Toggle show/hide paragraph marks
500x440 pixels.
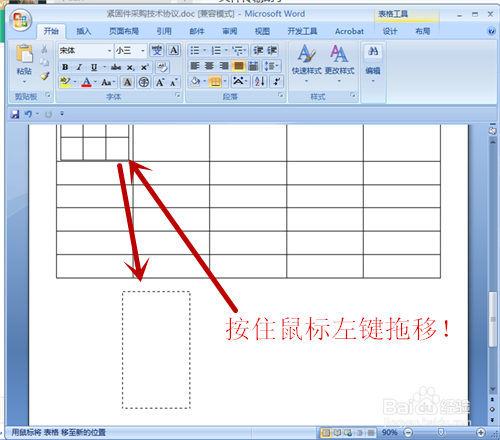[277, 81]
